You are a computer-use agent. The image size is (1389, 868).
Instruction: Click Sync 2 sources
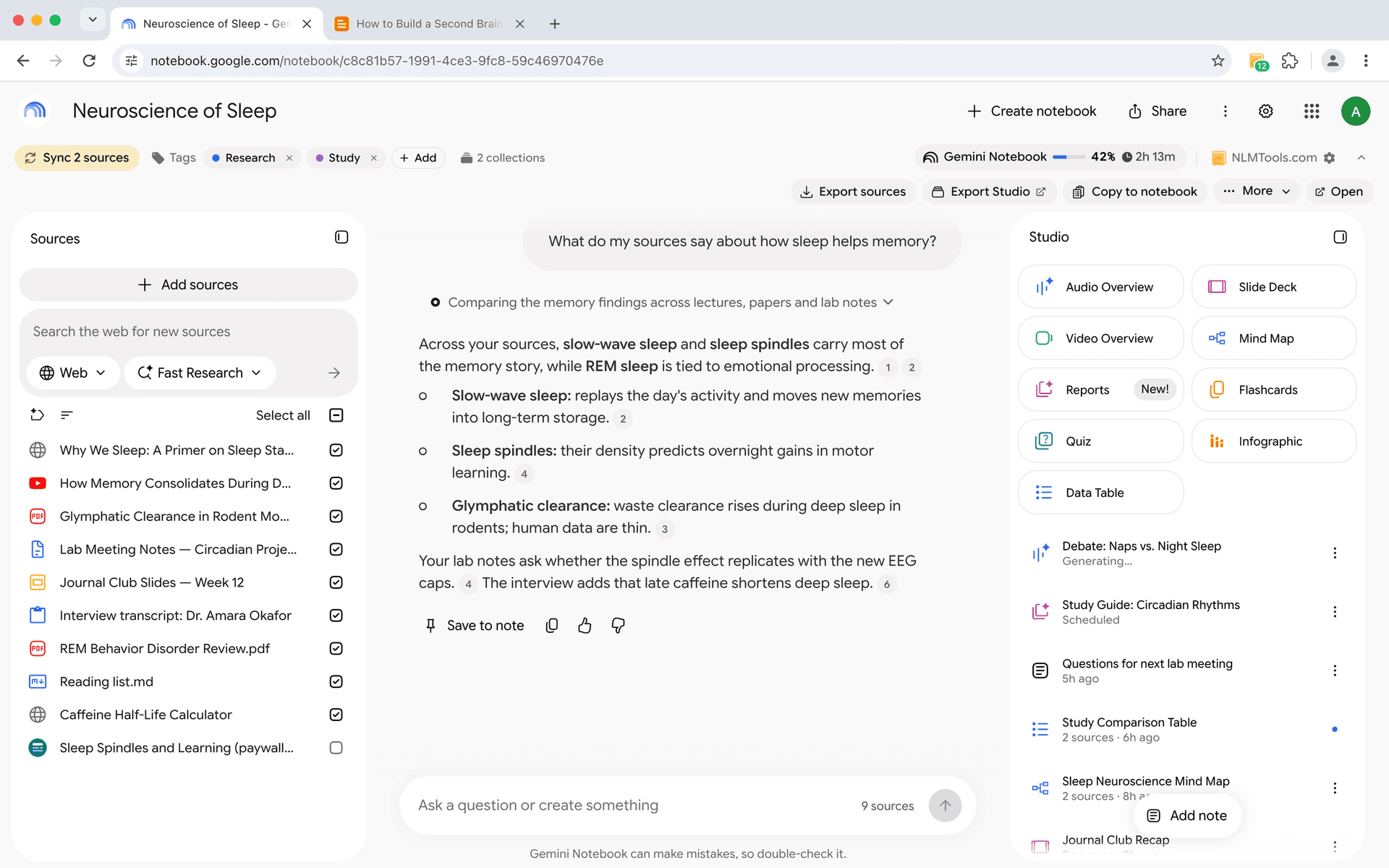coord(77,158)
